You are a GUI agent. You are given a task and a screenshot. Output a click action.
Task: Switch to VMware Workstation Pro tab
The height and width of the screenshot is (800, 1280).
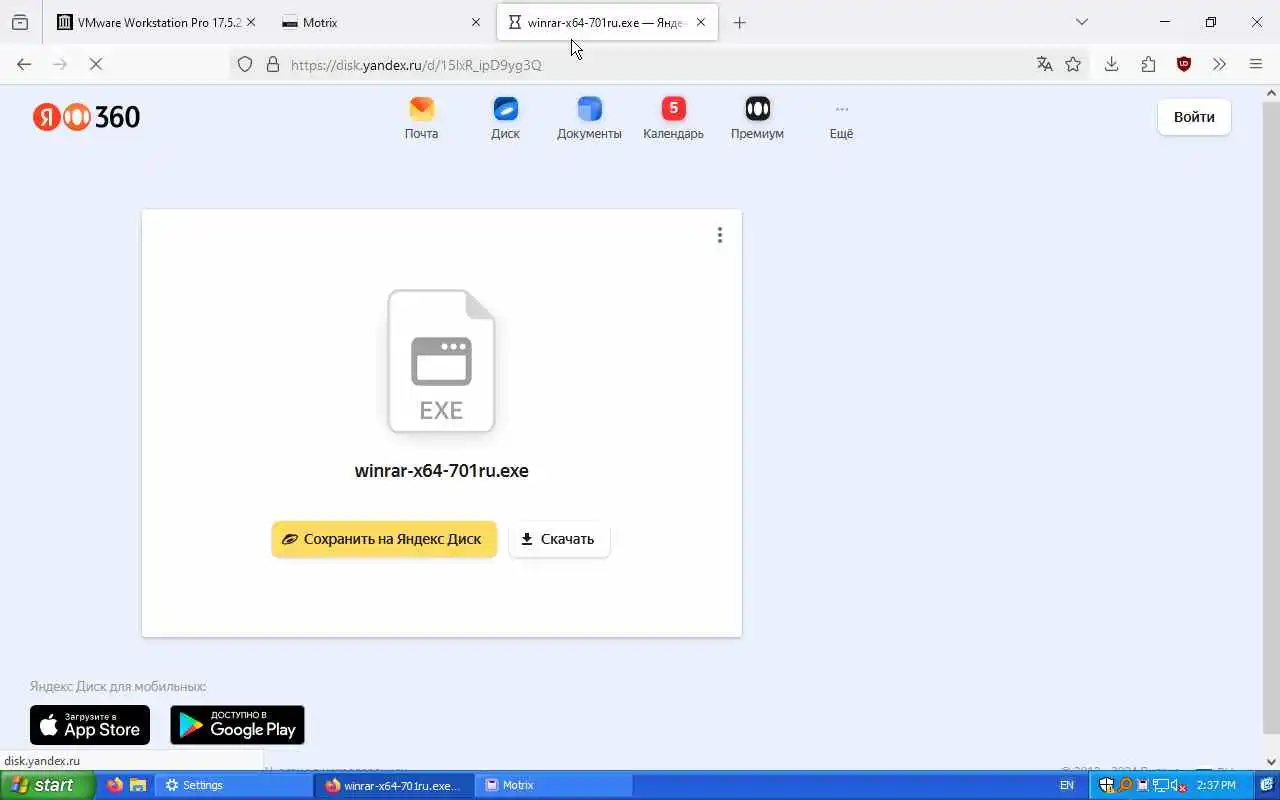[x=148, y=22]
